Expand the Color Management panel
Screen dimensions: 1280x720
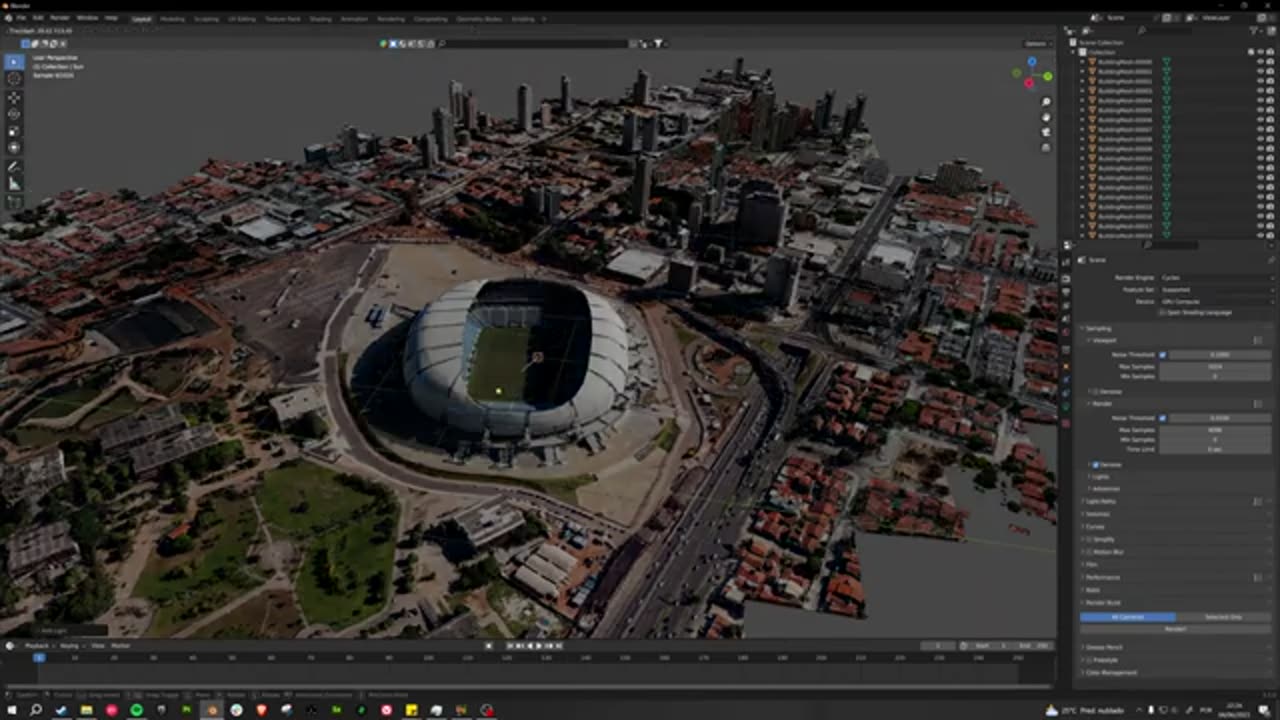(x=1109, y=672)
